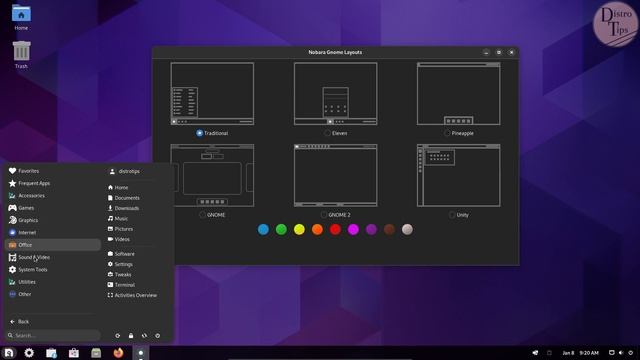Open Pictures shortcut in app menu
This screenshot has height=360, width=640.
tap(120, 229)
